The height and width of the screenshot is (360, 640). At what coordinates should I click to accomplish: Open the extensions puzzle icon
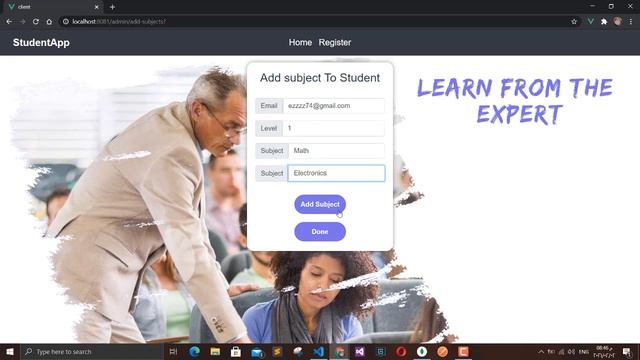604,22
